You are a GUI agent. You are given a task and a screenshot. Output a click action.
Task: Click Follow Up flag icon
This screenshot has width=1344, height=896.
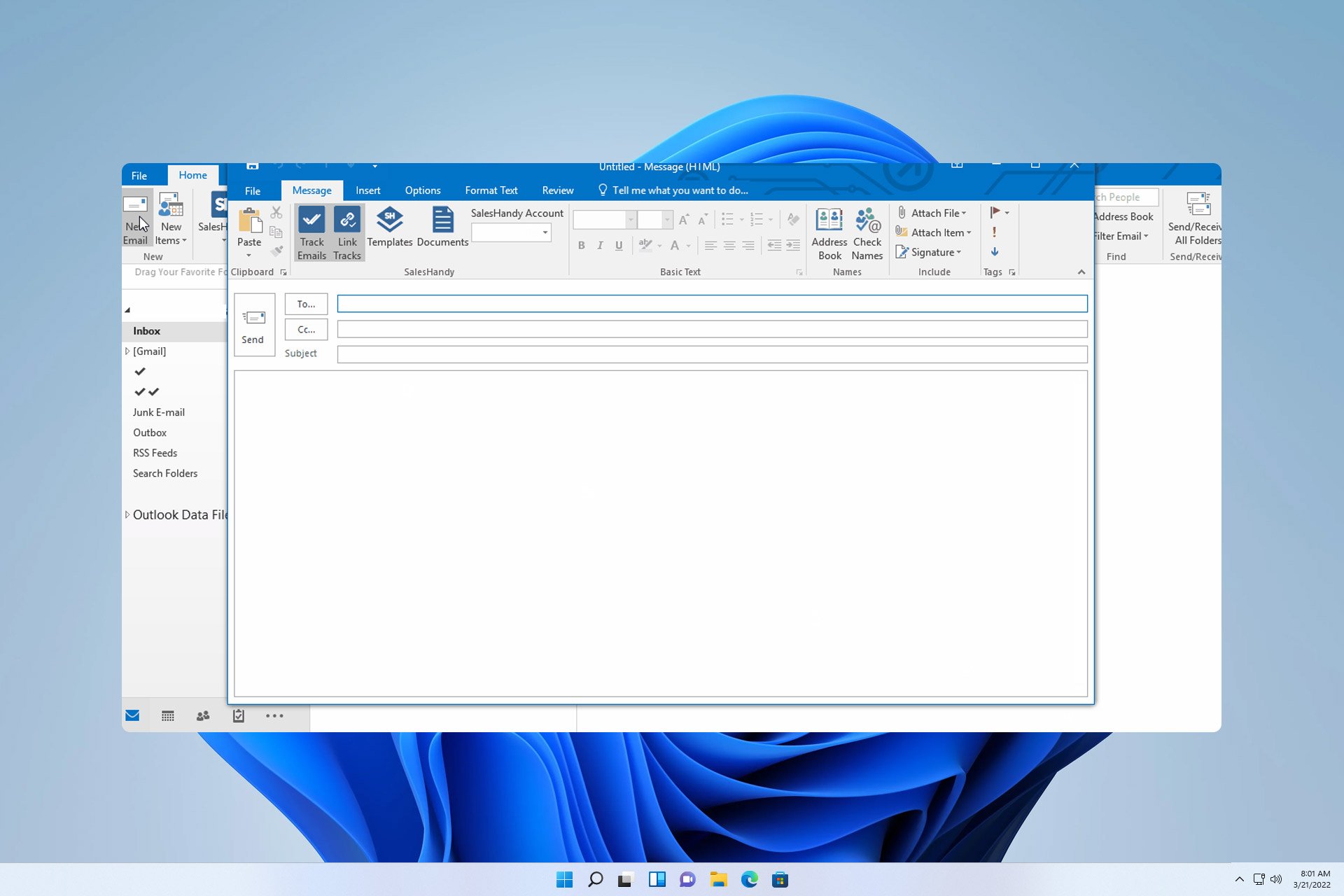click(x=995, y=212)
